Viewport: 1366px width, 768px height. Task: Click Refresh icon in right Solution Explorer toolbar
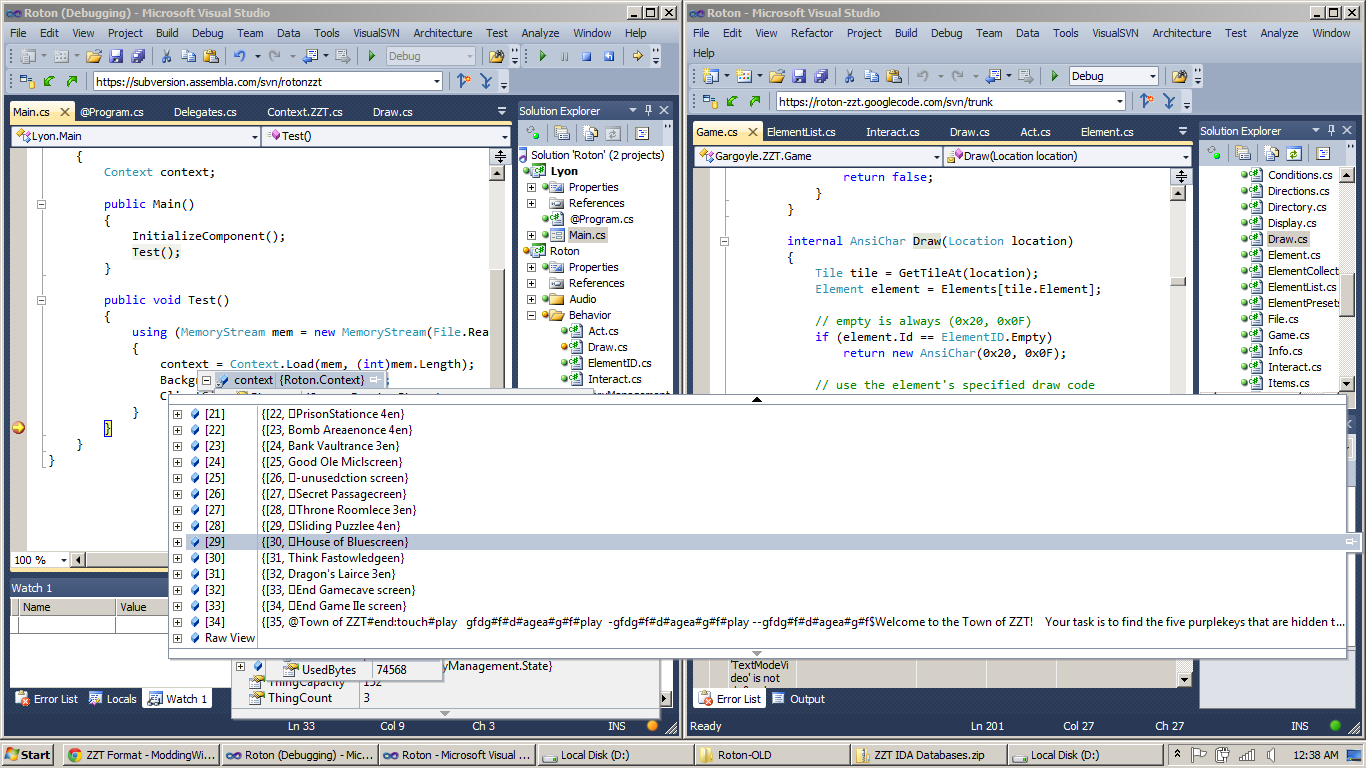coord(1293,153)
